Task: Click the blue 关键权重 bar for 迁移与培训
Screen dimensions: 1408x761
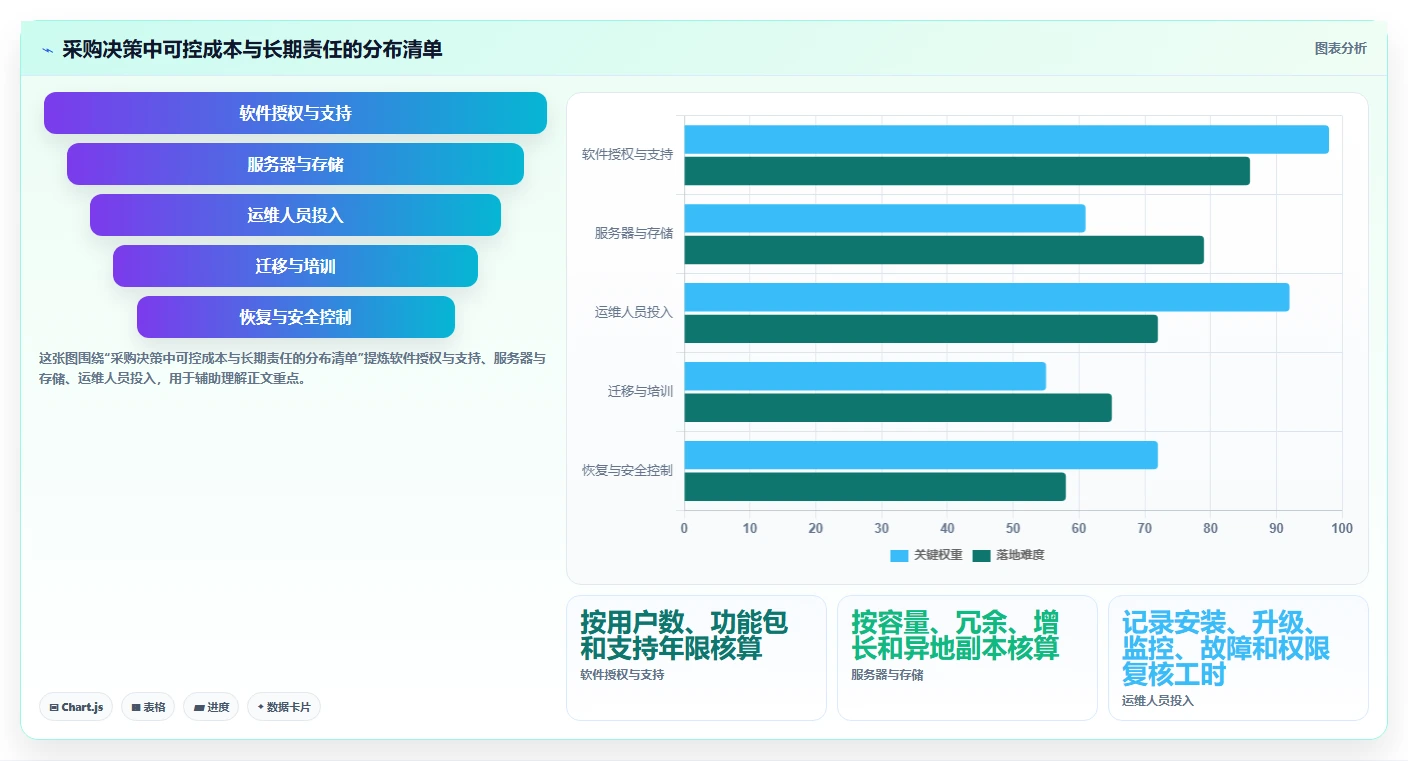Action: pyautogui.click(x=865, y=376)
